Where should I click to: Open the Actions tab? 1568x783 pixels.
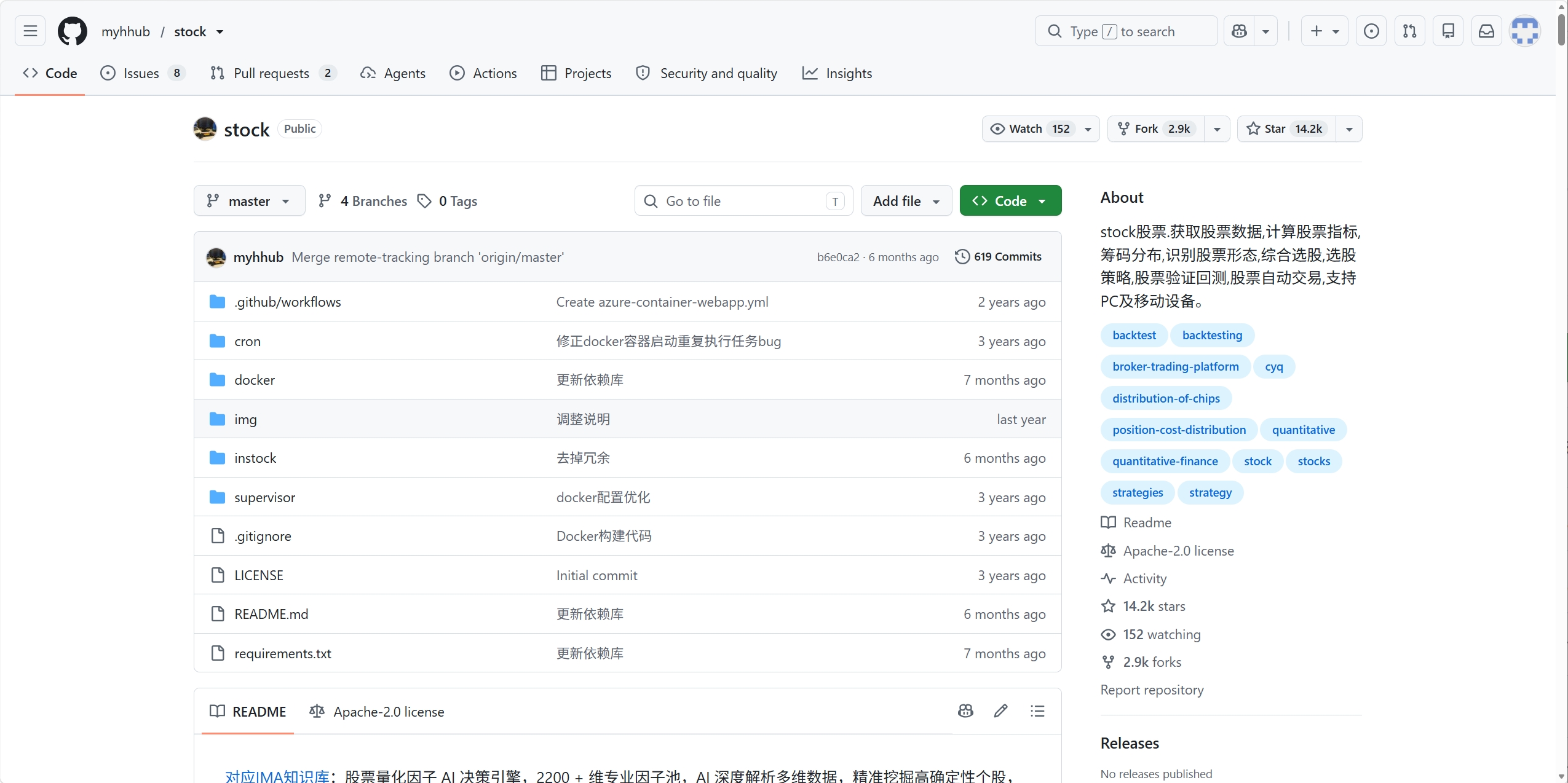click(x=483, y=73)
